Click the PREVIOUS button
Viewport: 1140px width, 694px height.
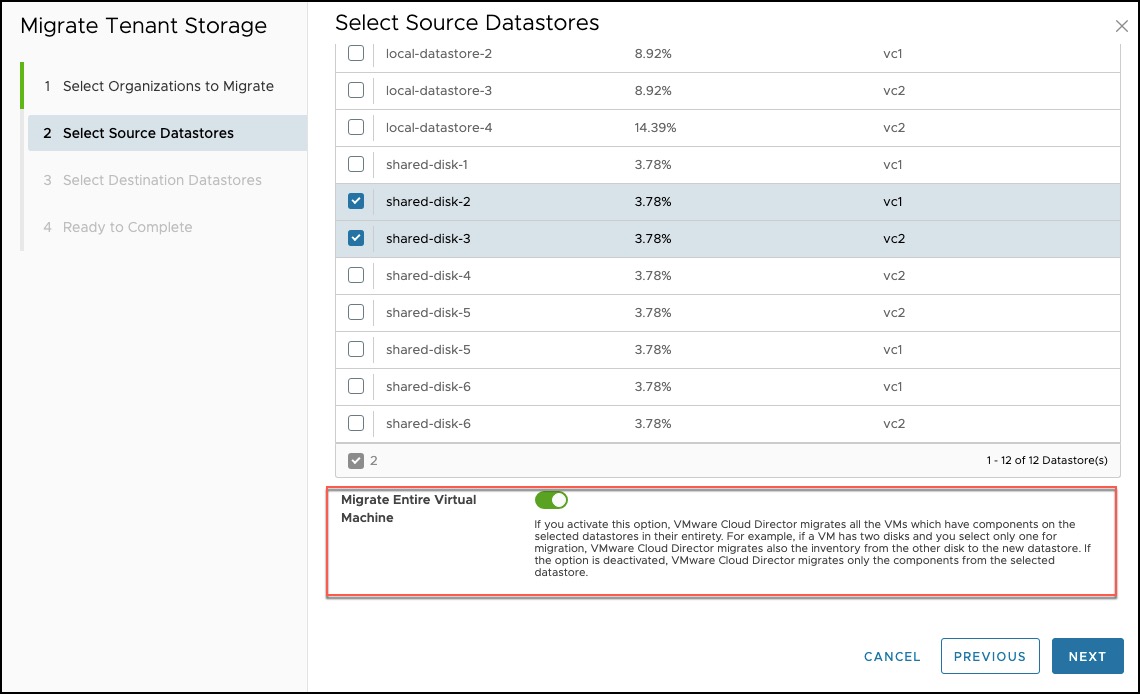[x=989, y=657]
